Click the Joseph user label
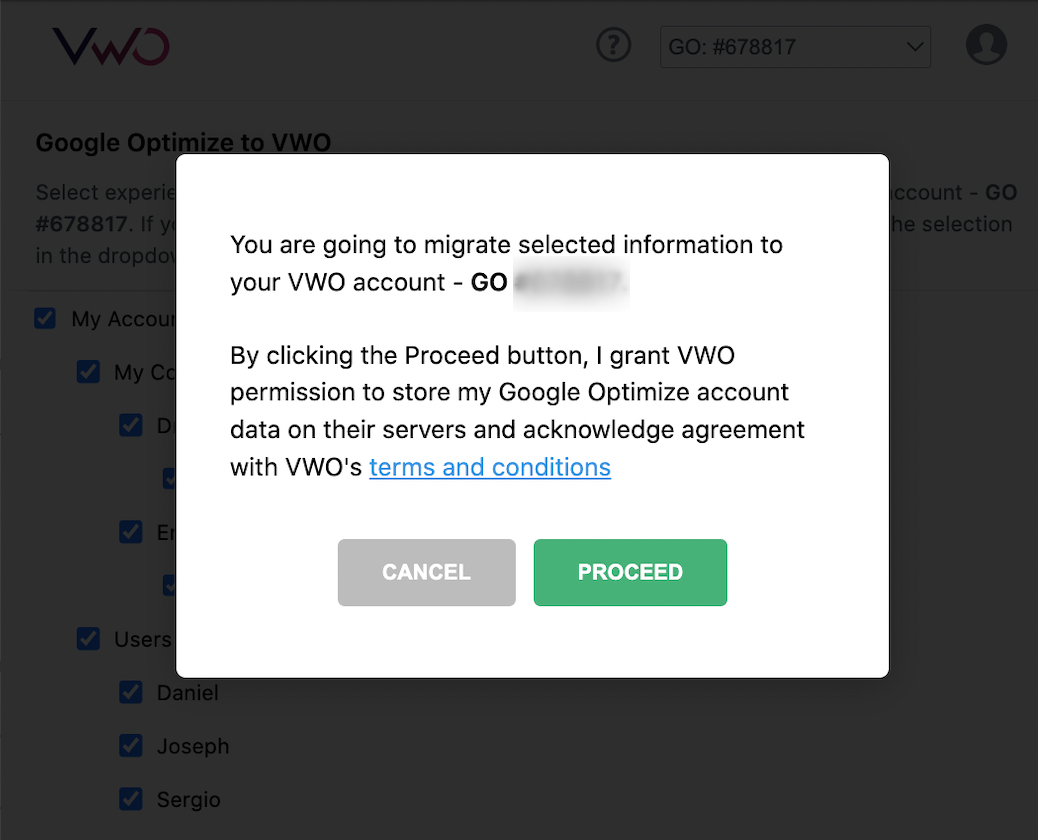Screen dimensions: 1038x840 193,747
